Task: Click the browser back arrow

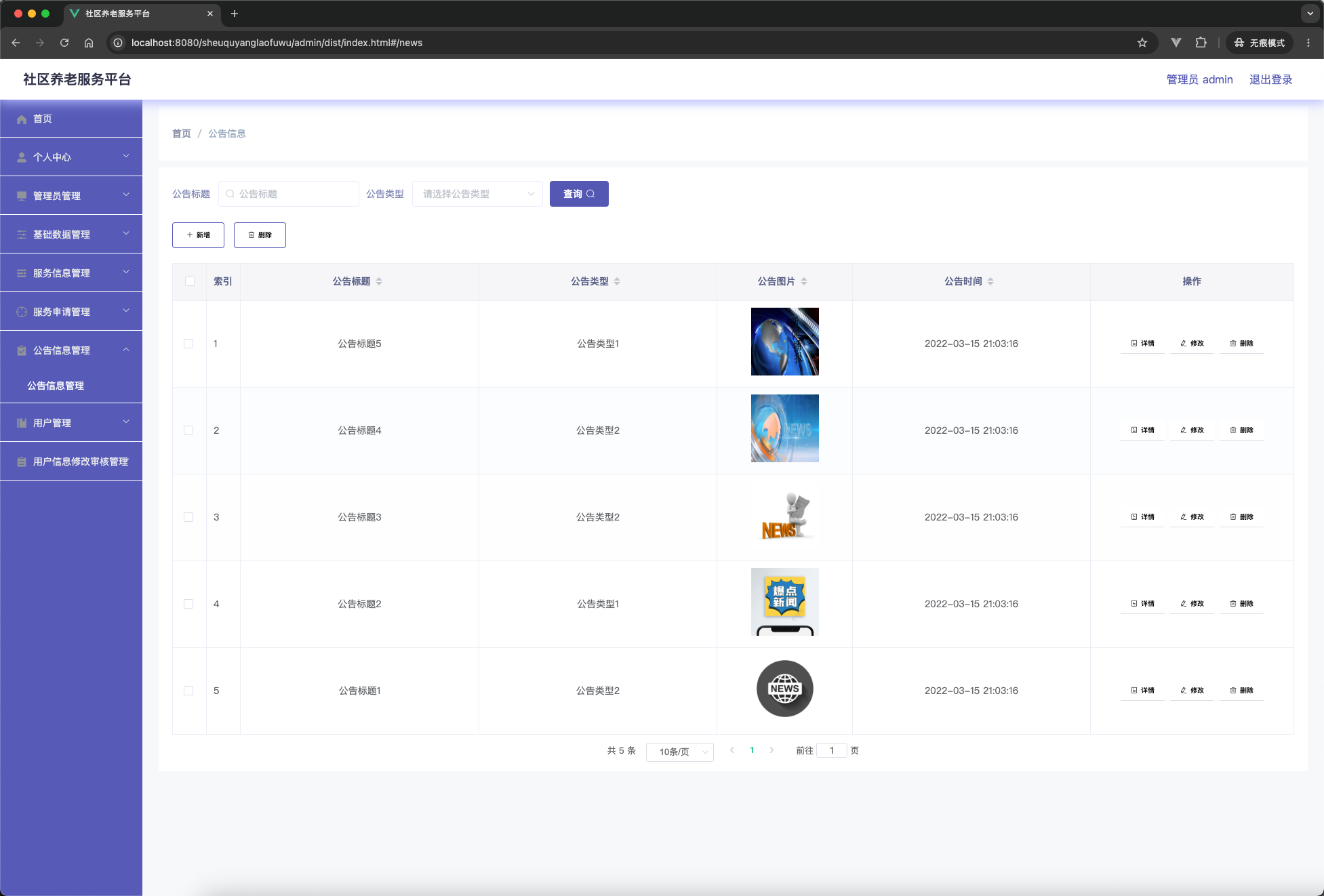Action: (16, 43)
